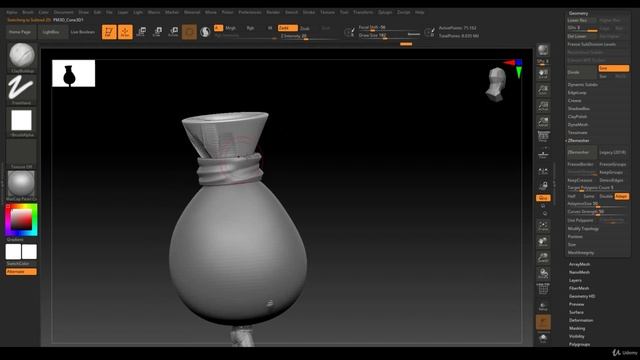
Task: Click the BPR render sphere icon
Action: pyautogui.click(x=543, y=50)
